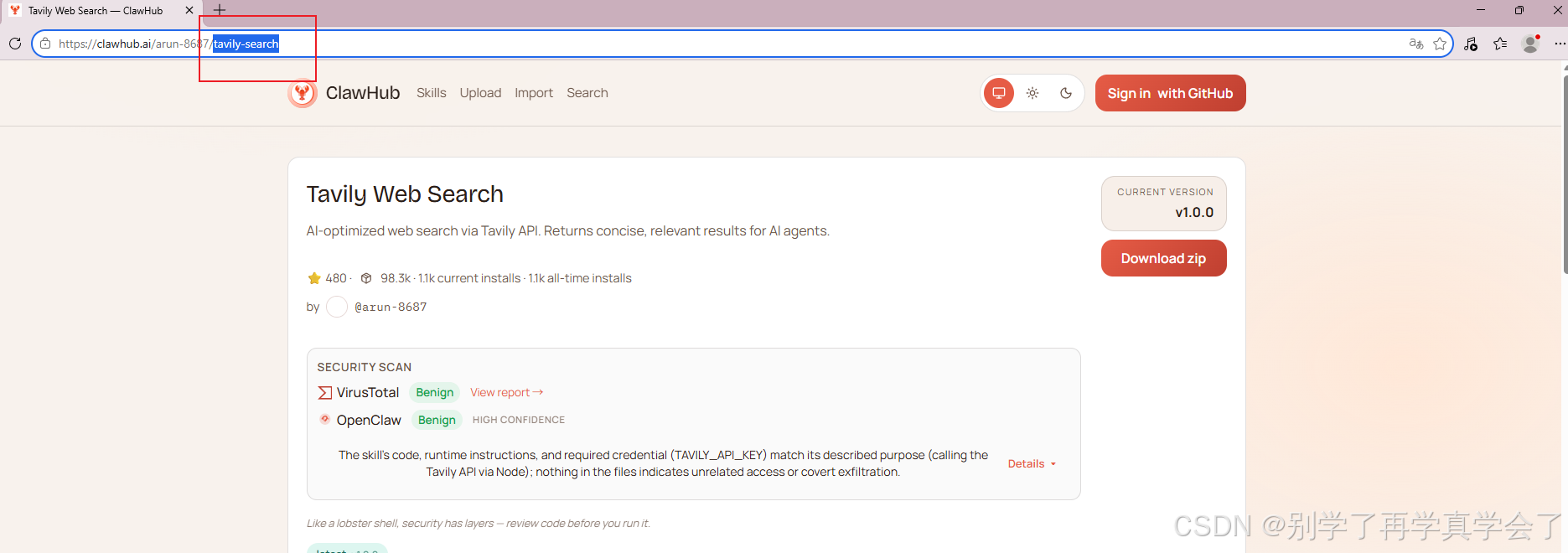The image size is (1568, 553).
Task: Sign in with GitHub
Action: click(x=1170, y=93)
